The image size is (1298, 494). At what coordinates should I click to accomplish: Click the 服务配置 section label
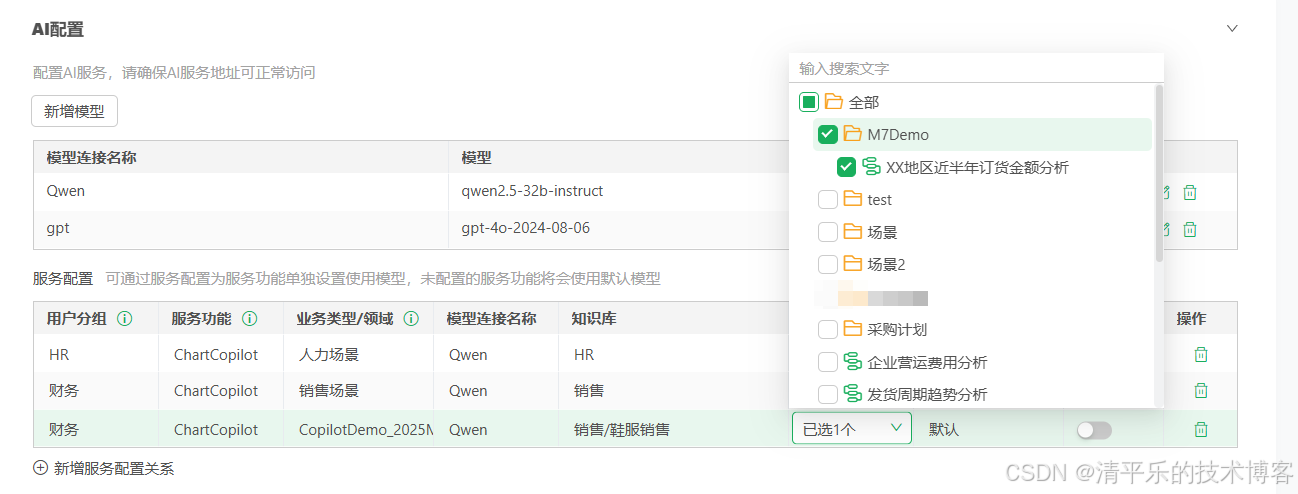(x=63, y=278)
